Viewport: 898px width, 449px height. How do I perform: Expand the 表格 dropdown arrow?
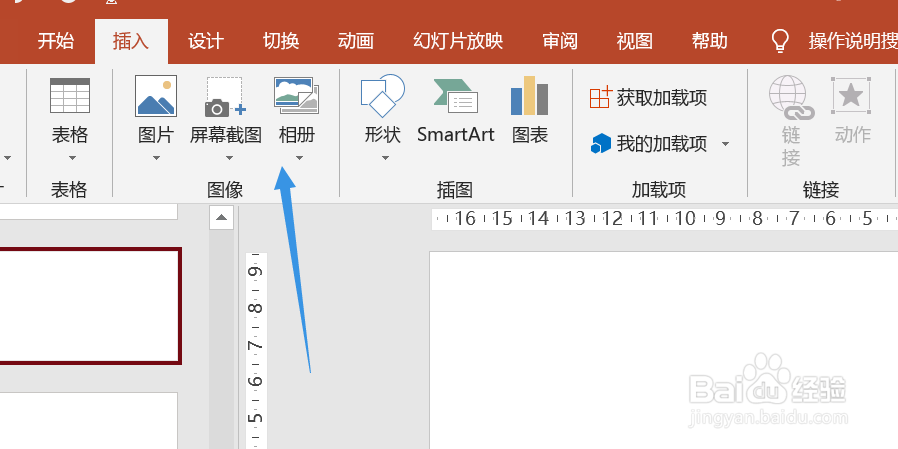coord(72,158)
